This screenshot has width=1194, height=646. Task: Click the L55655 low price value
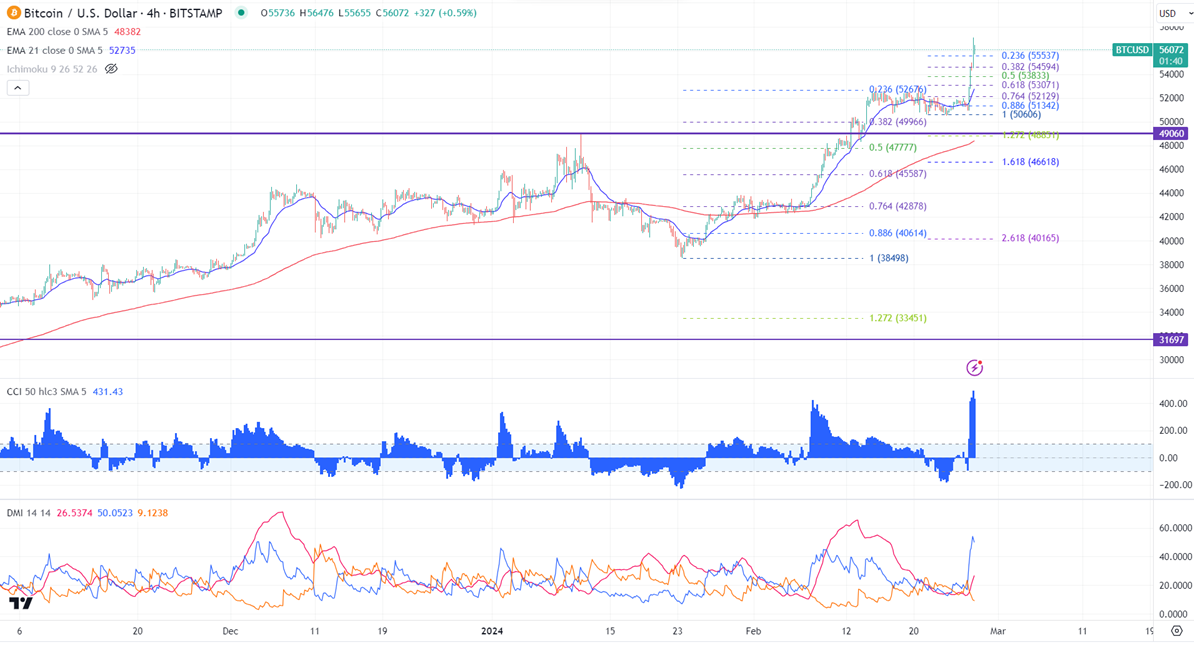coord(354,13)
